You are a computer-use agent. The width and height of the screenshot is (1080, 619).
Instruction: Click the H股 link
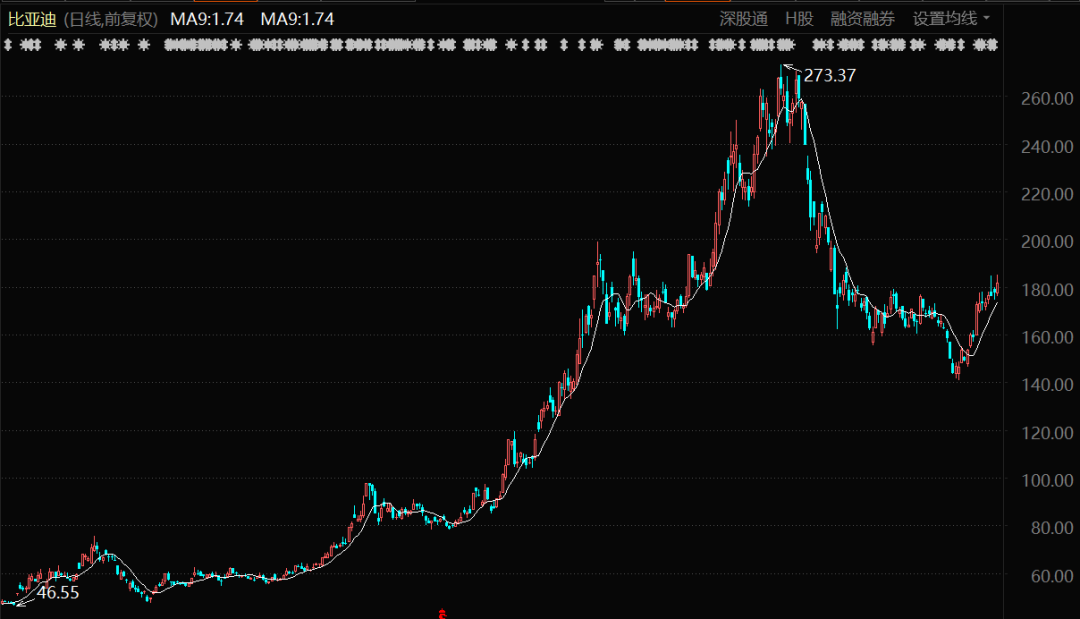(799, 19)
